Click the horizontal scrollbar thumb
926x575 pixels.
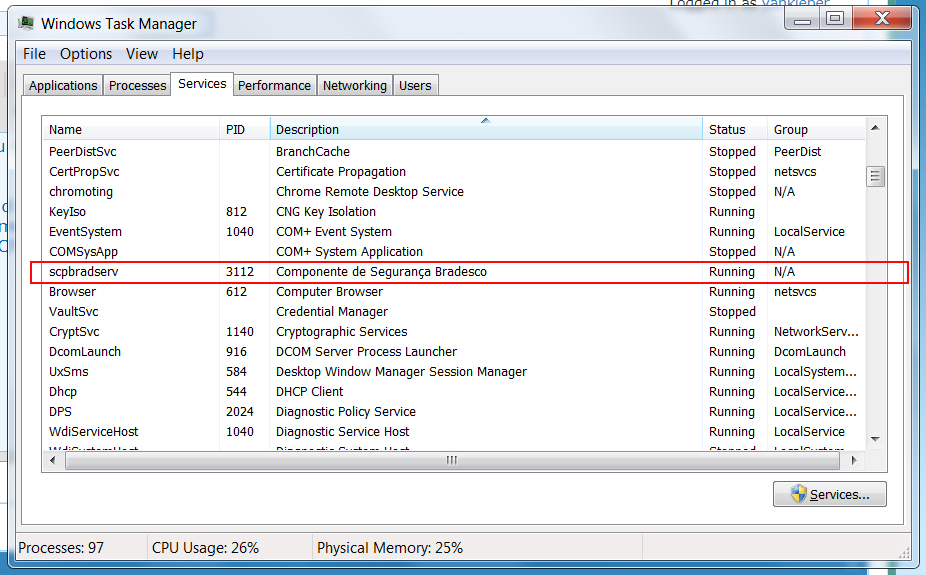pos(452,460)
